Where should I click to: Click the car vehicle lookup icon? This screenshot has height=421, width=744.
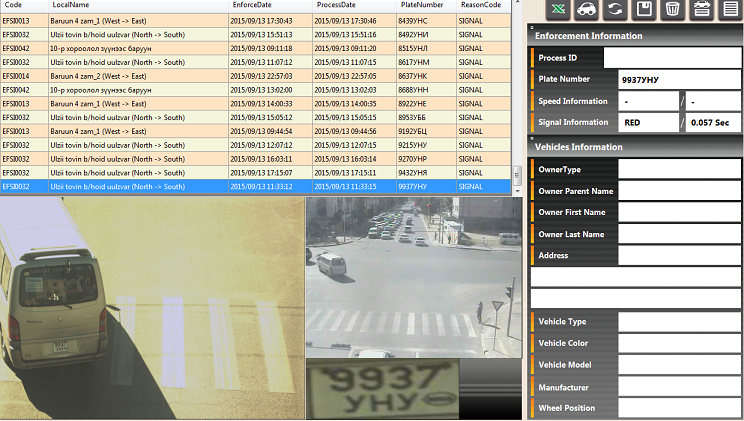588,10
